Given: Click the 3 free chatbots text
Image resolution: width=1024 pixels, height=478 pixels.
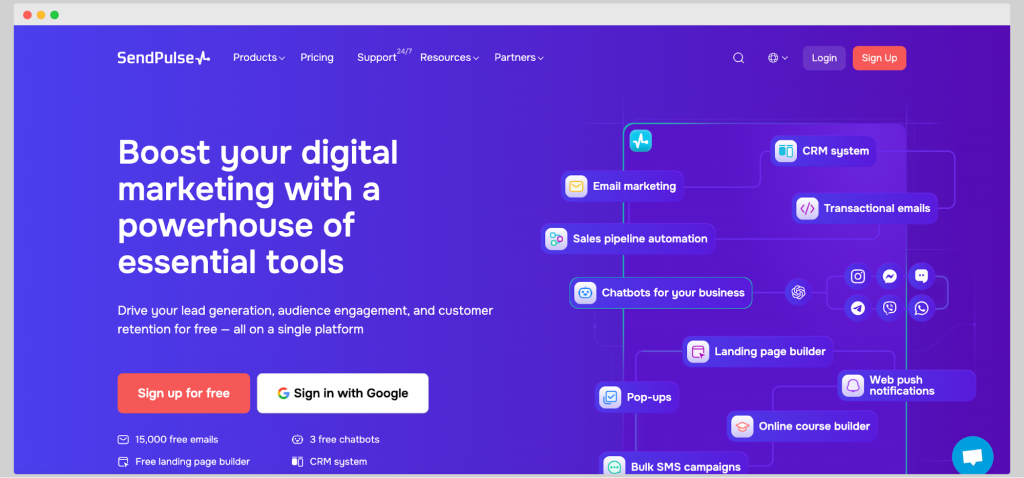Looking at the screenshot, I should [344, 439].
